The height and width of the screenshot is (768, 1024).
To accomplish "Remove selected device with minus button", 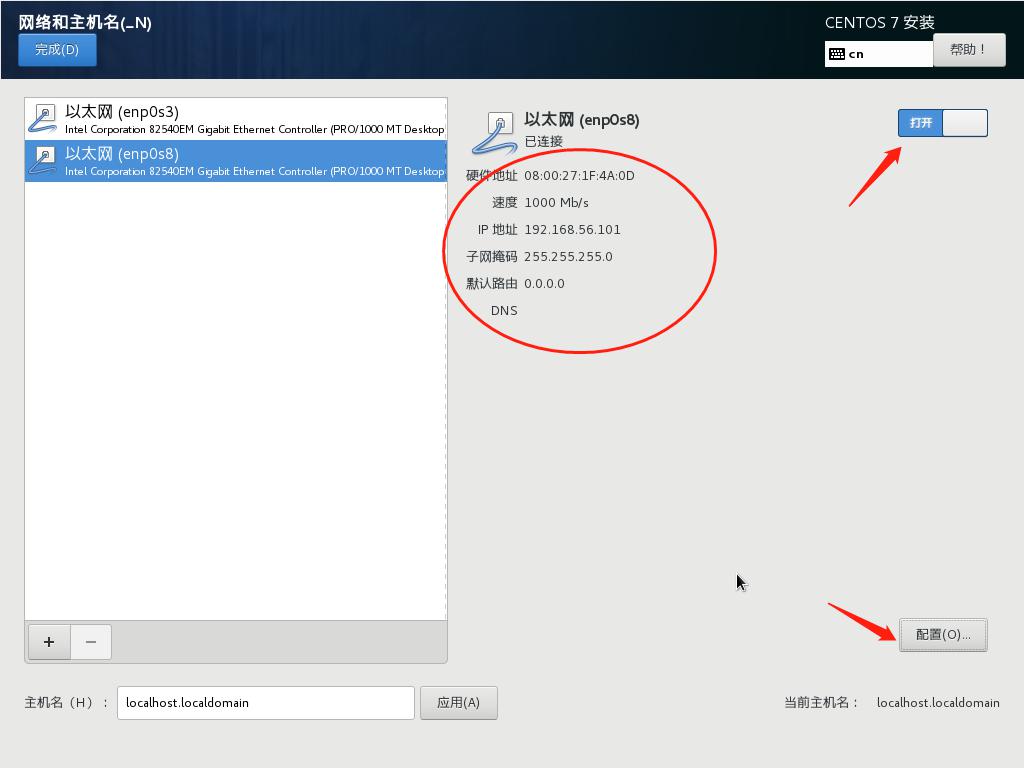I will [91, 642].
